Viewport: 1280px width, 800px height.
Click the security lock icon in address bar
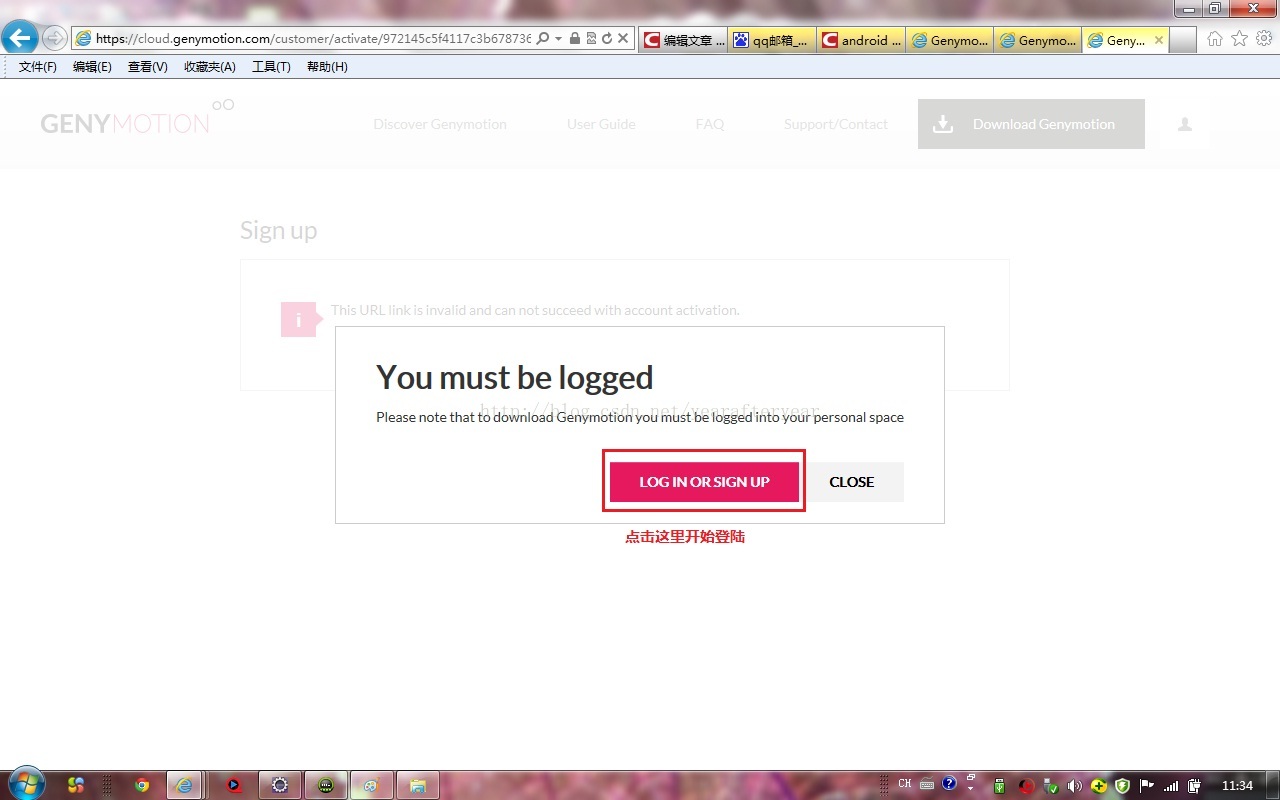pyautogui.click(x=575, y=39)
